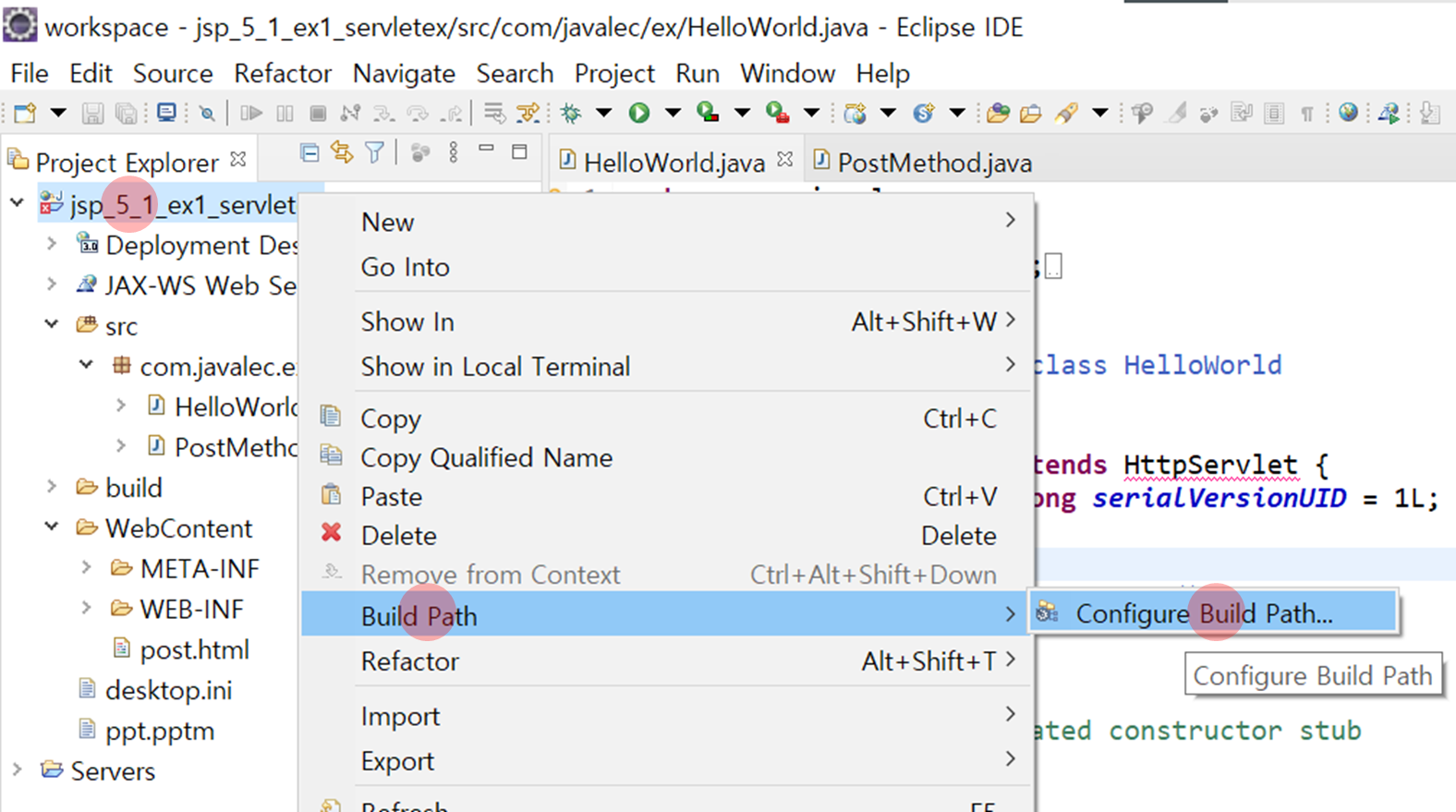The height and width of the screenshot is (812, 1456).
Task: Open dropdown arrow next to Debug bug
Action: pos(603,113)
